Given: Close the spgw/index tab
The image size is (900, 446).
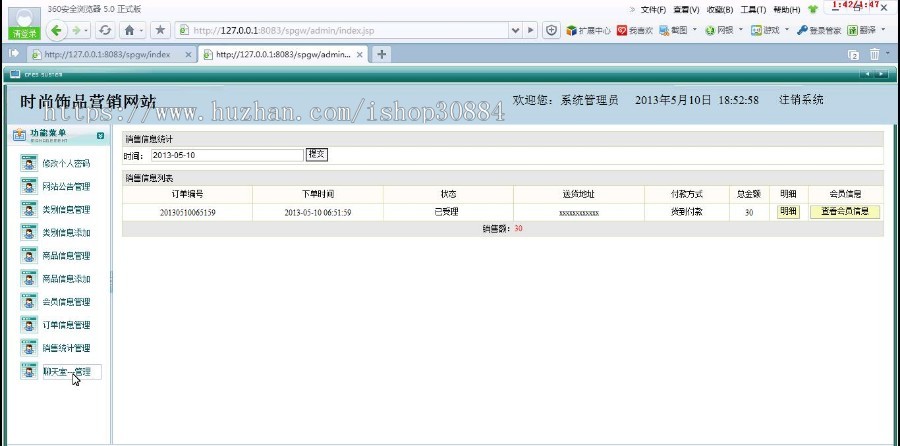Looking at the screenshot, I should click(188, 55).
